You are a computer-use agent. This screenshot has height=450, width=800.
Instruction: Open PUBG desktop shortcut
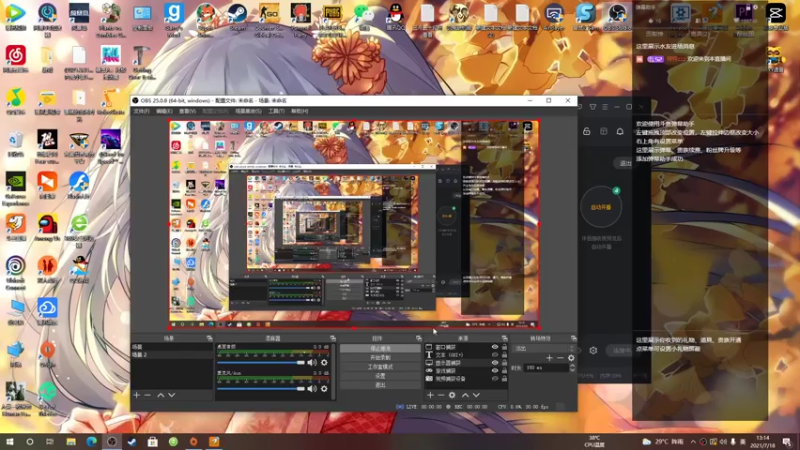332,19
